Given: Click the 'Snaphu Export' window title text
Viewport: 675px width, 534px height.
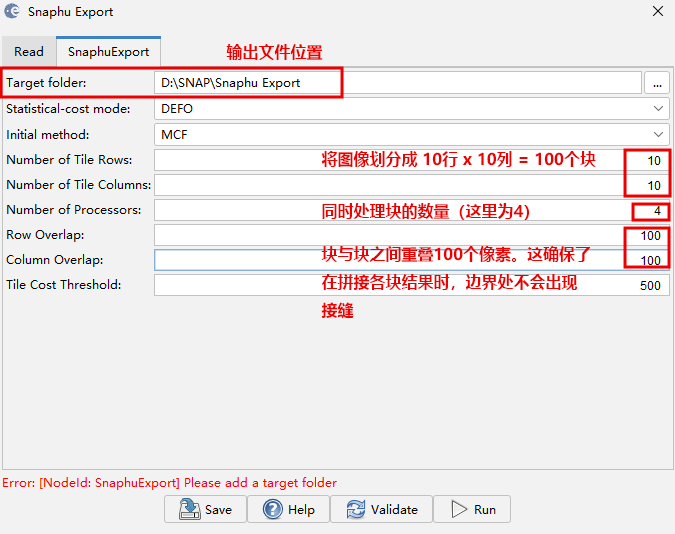Looking at the screenshot, I should pyautogui.click(x=70, y=12).
